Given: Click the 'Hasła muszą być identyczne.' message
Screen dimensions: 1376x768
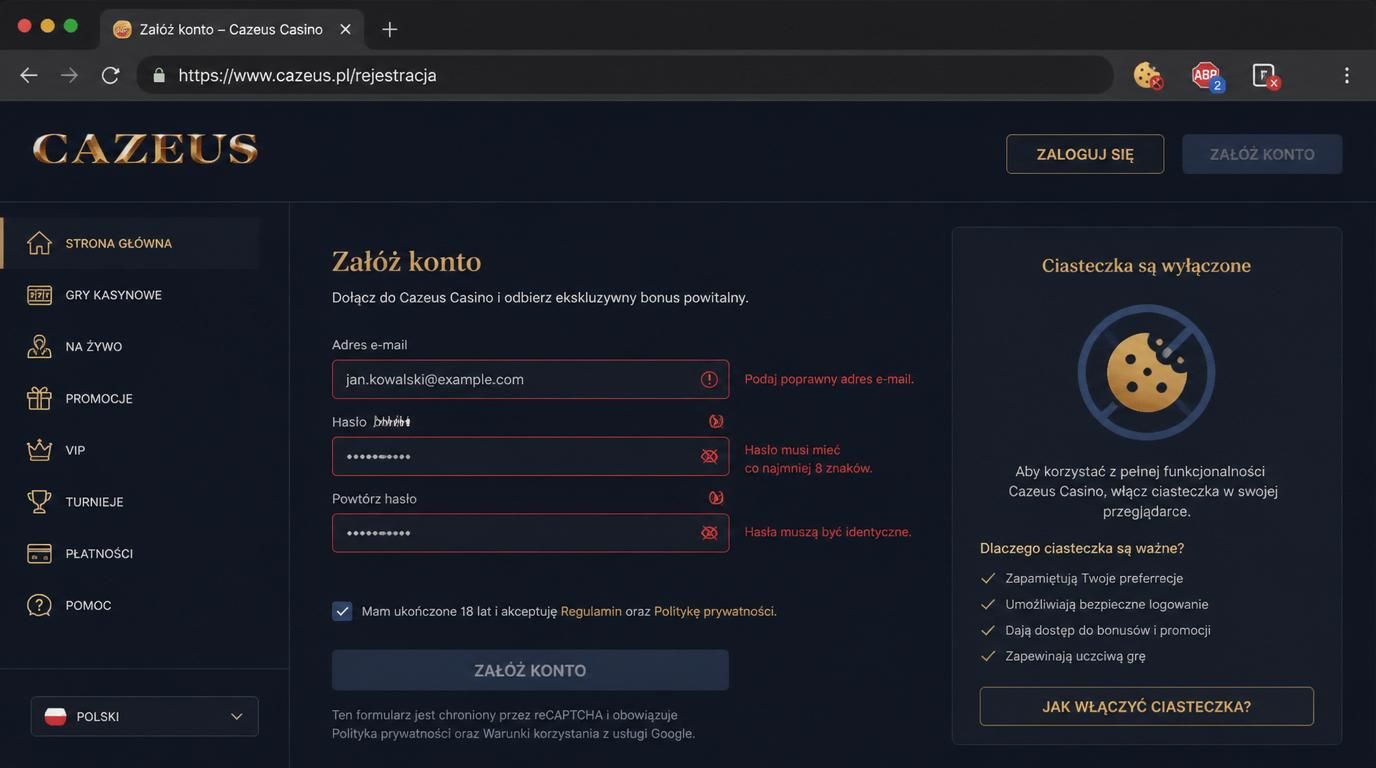Looking at the screenshot, I should click(x=828, y=532).
